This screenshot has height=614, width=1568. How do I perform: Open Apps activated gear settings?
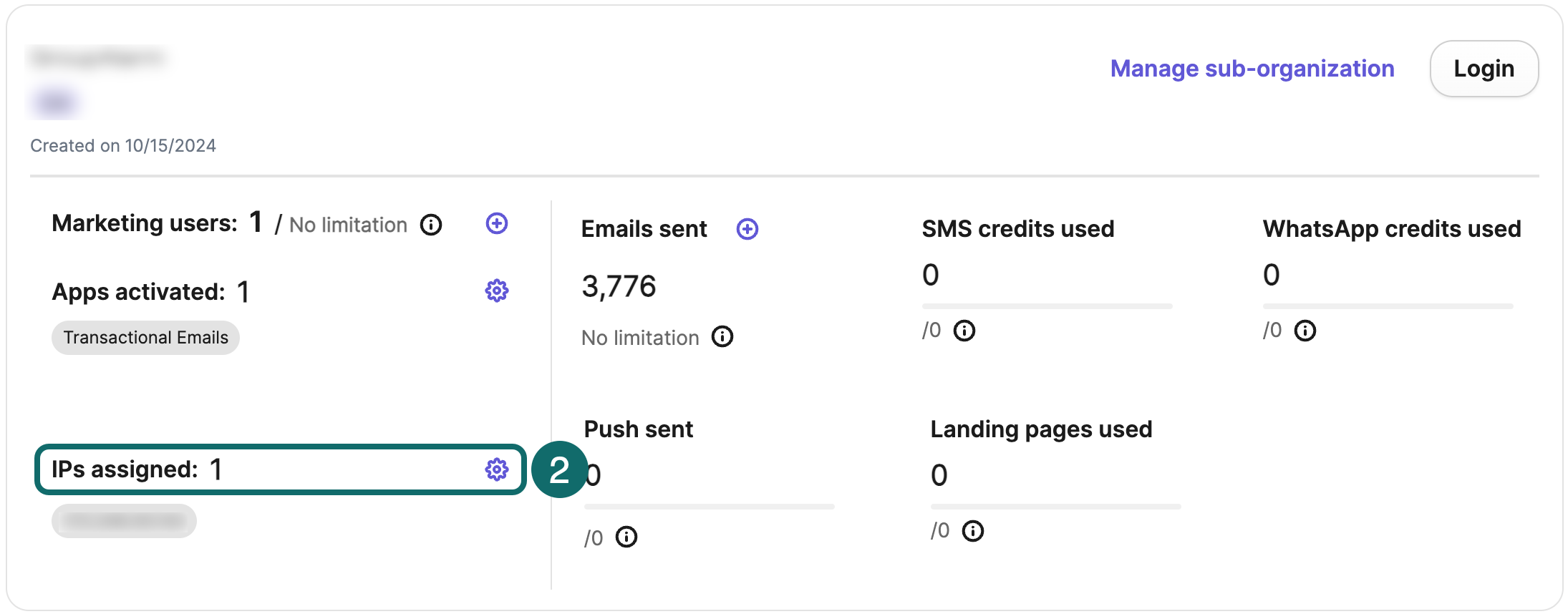point(497,291)
